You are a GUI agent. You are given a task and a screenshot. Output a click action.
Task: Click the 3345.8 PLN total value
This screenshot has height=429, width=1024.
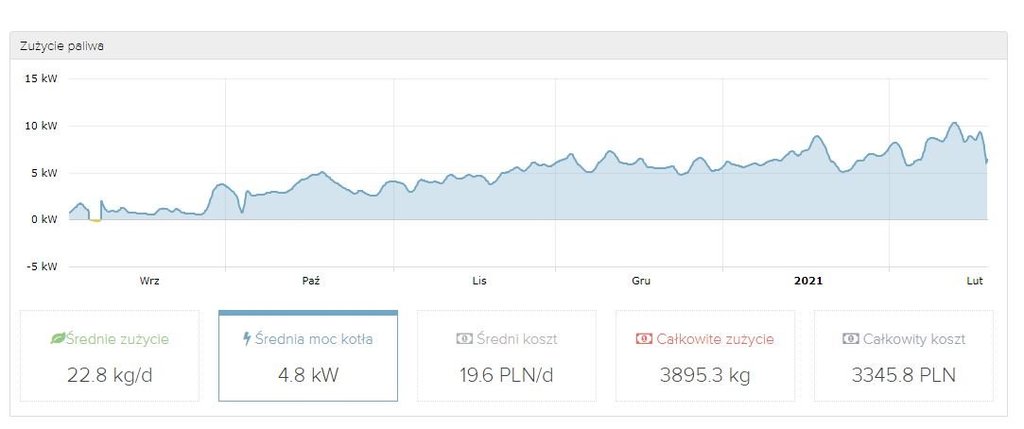903,376
